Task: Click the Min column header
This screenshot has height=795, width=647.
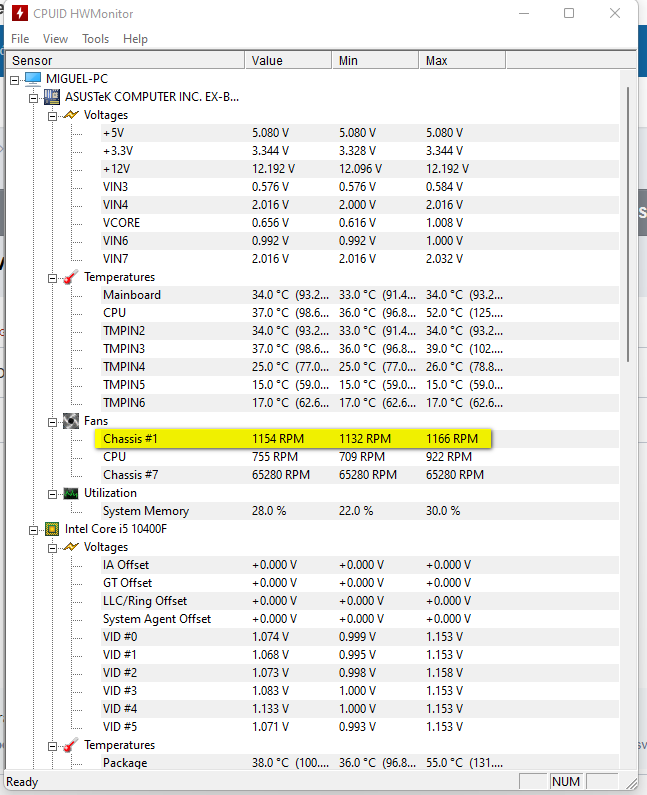Action: (x=375, y=60)
